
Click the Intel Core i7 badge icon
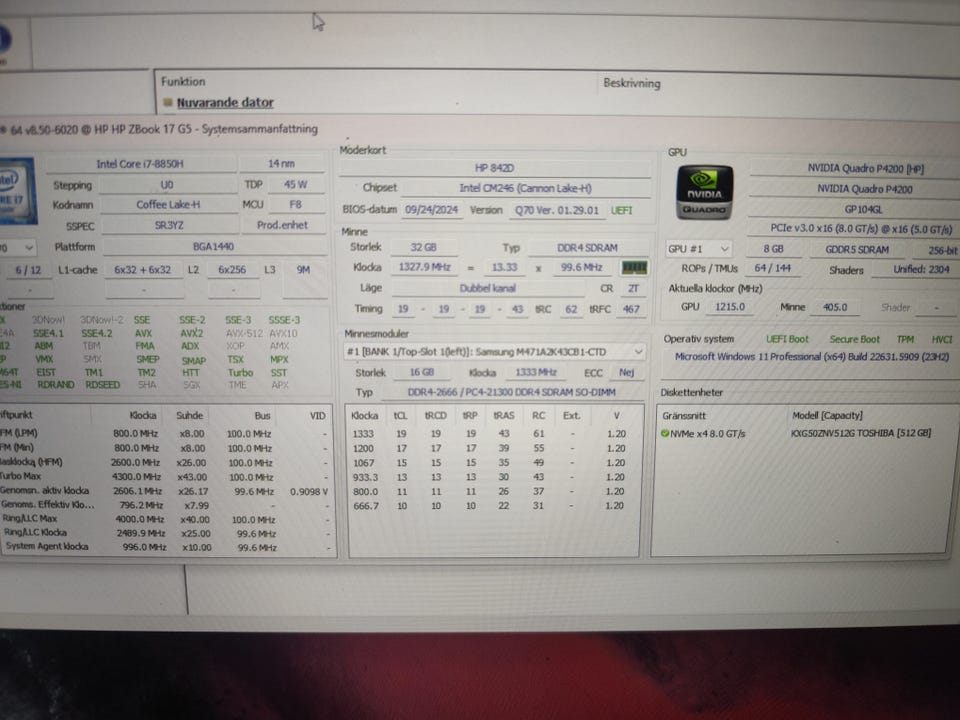(x=17, y=191)
